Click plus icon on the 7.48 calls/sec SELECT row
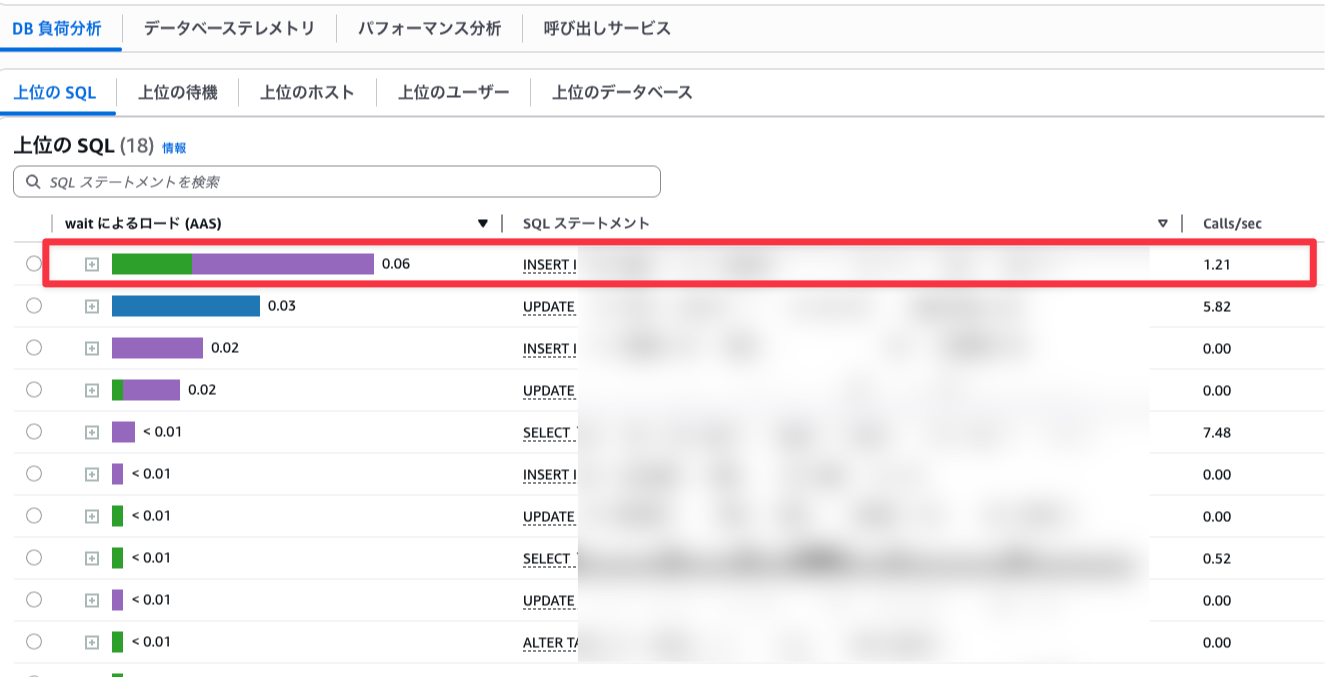1325x677 pixels. [92, 432]
